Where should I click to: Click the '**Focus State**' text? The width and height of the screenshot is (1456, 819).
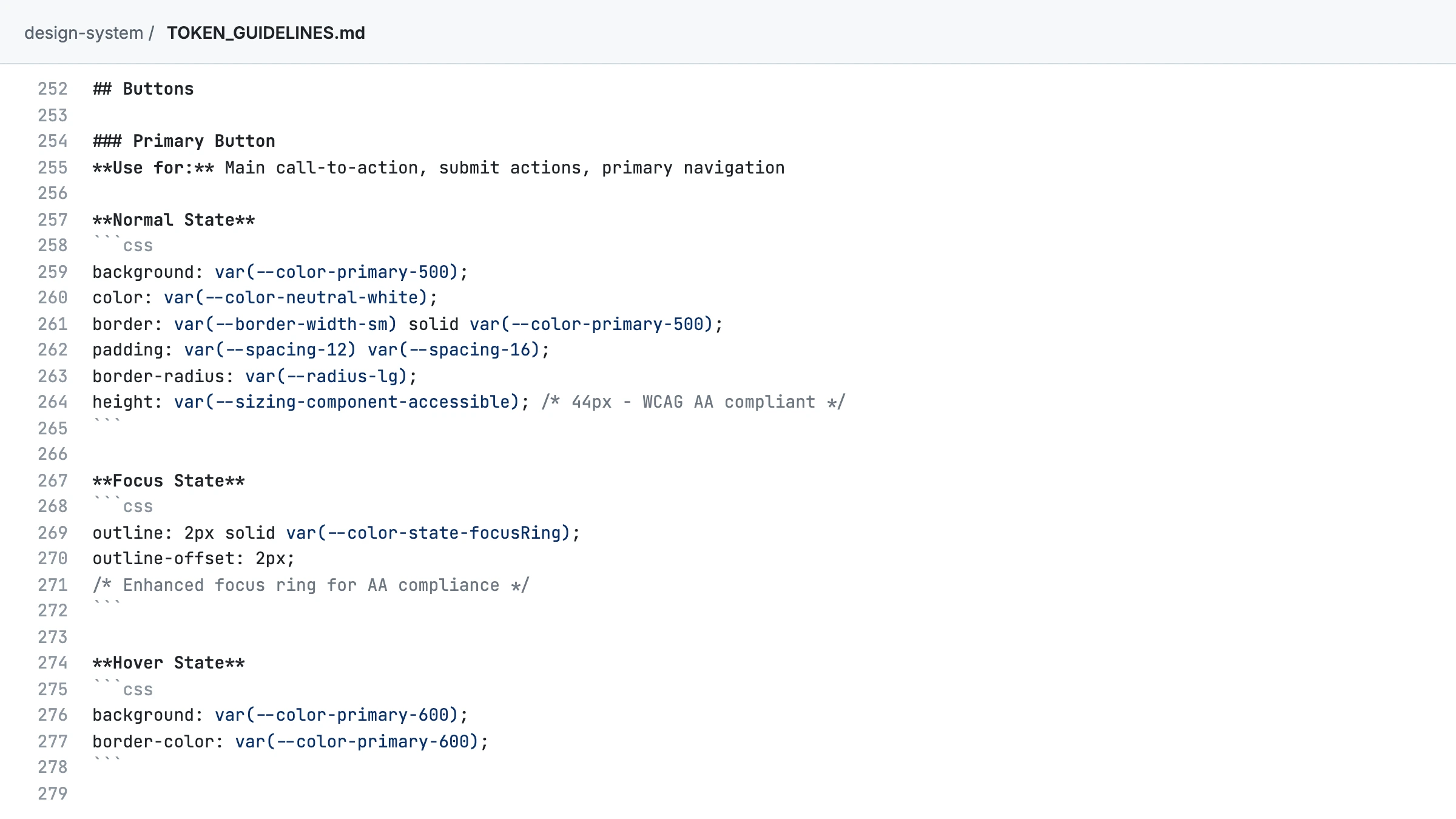pyautogui.click(x=169, y=481)
